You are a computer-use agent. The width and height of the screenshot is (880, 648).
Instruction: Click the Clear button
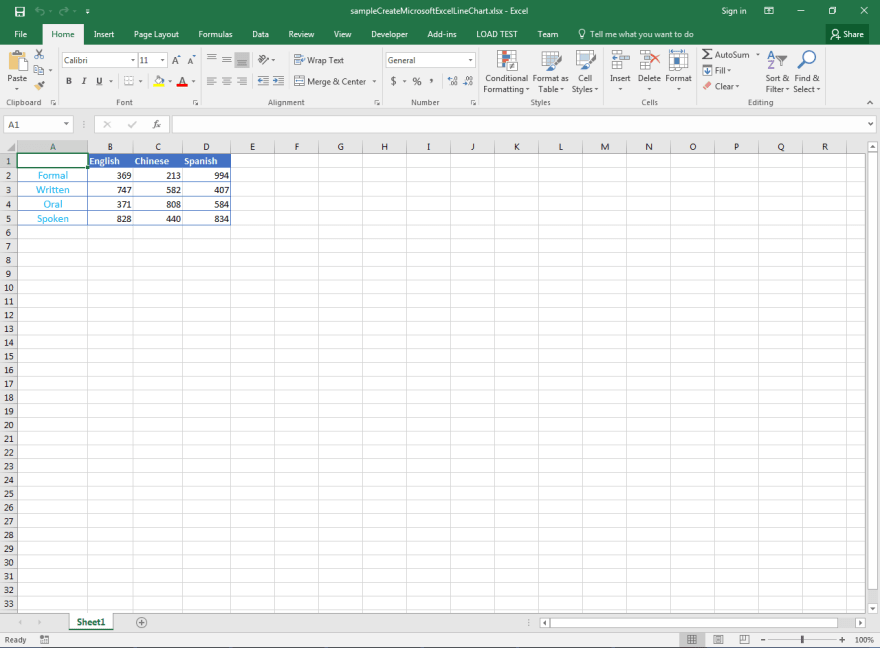721,86
